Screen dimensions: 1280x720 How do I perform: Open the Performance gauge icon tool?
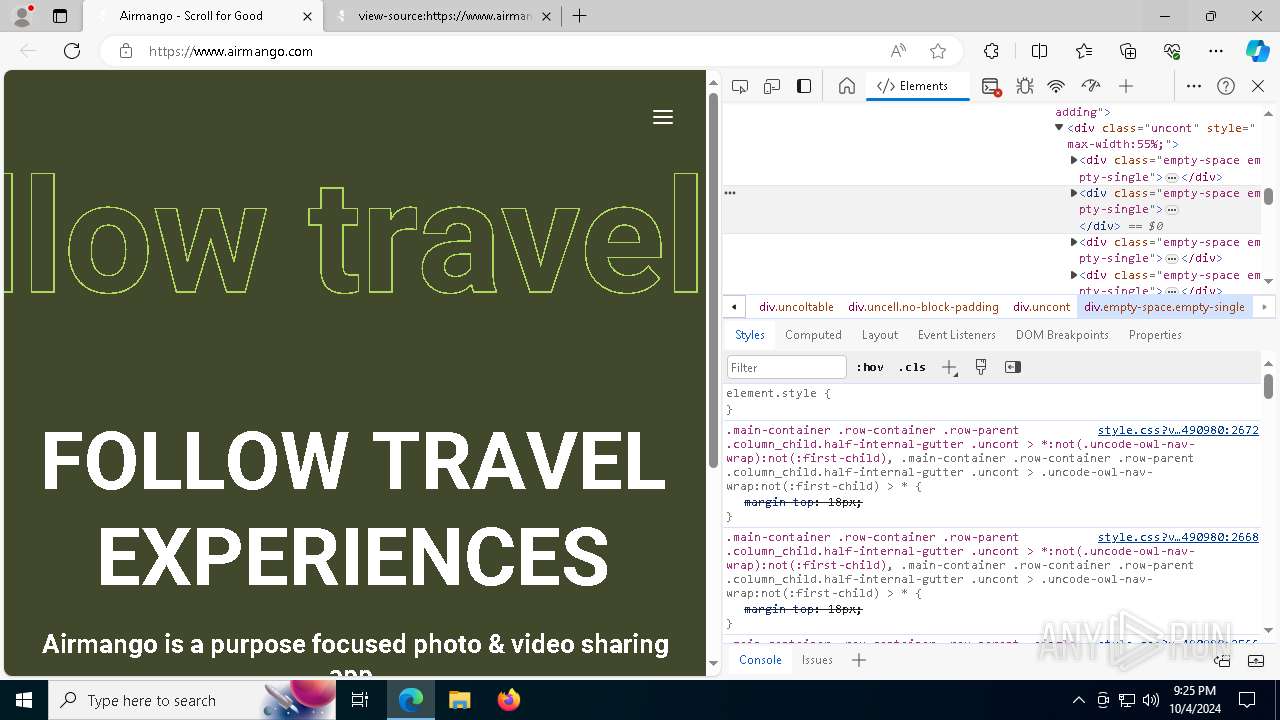1091,86
